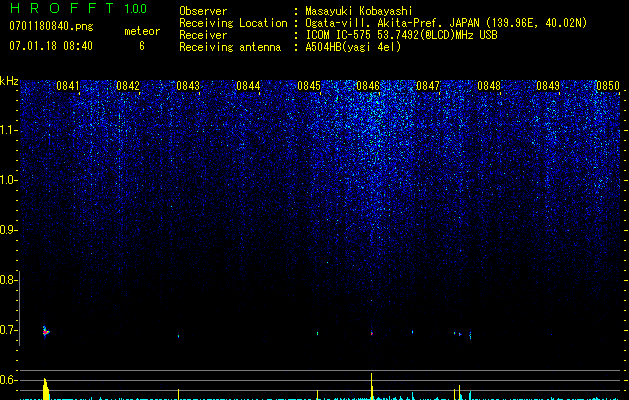Click the 0.7 kHz axis label
This screenshot has width=629, height=400.
pos(8,330)
